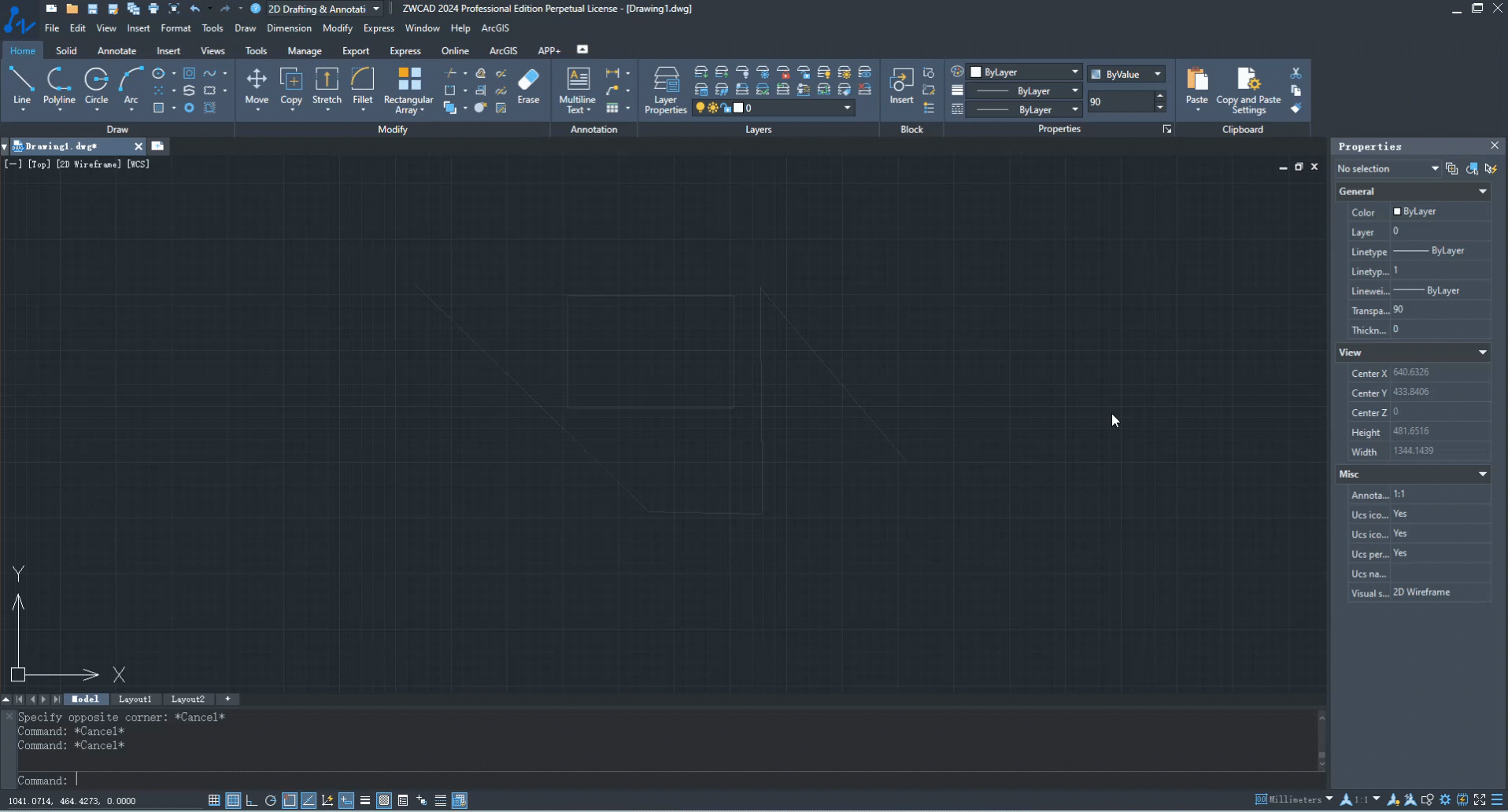Toggle snap mode in status bar

click(214, 800)
